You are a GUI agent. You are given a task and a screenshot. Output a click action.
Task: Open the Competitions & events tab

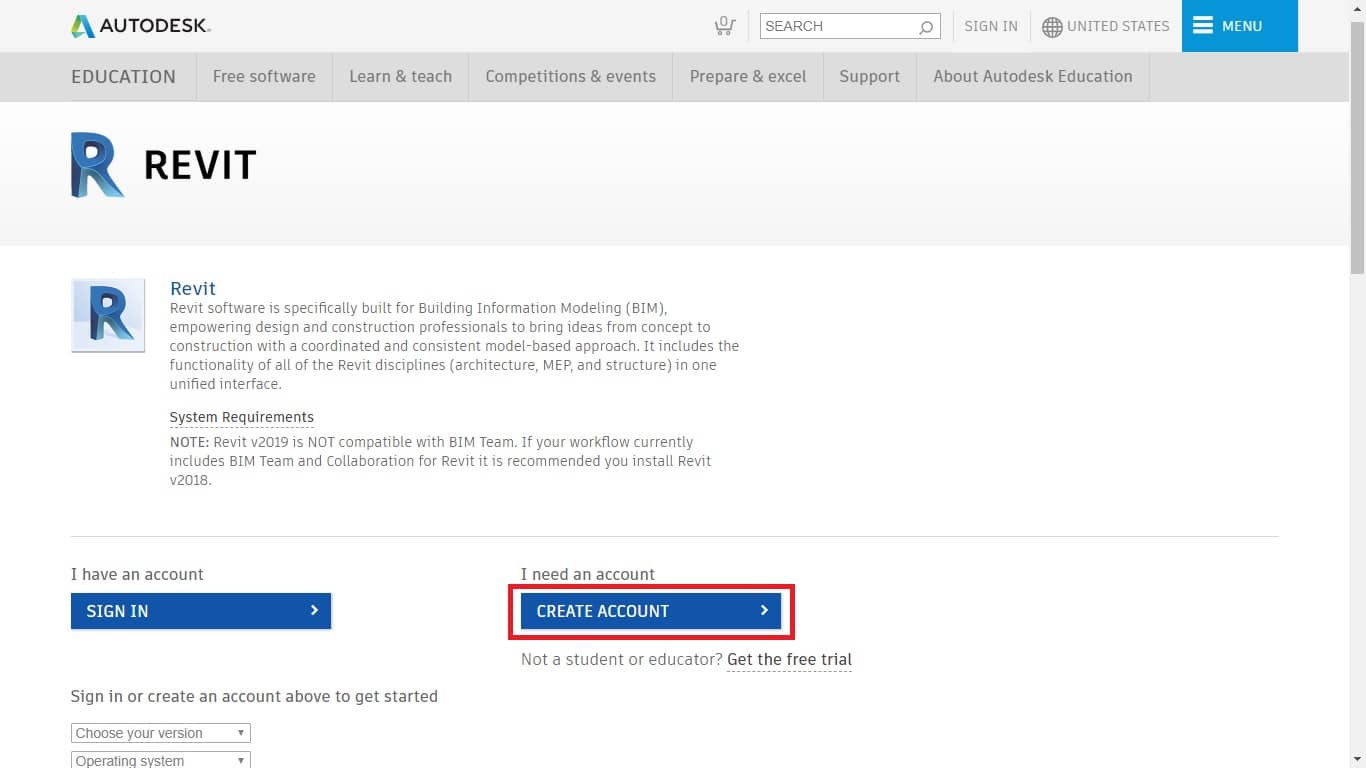point(571,77)
